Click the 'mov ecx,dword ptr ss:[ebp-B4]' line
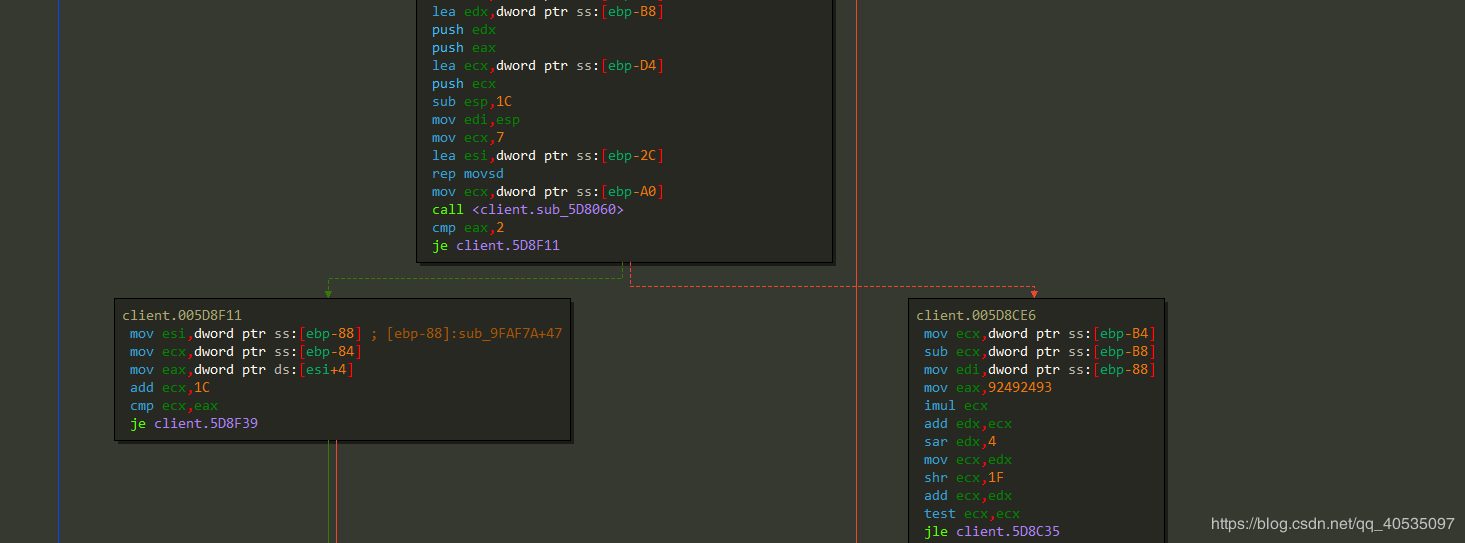This screenshot has height=543, width=1465. (1040, 334)
